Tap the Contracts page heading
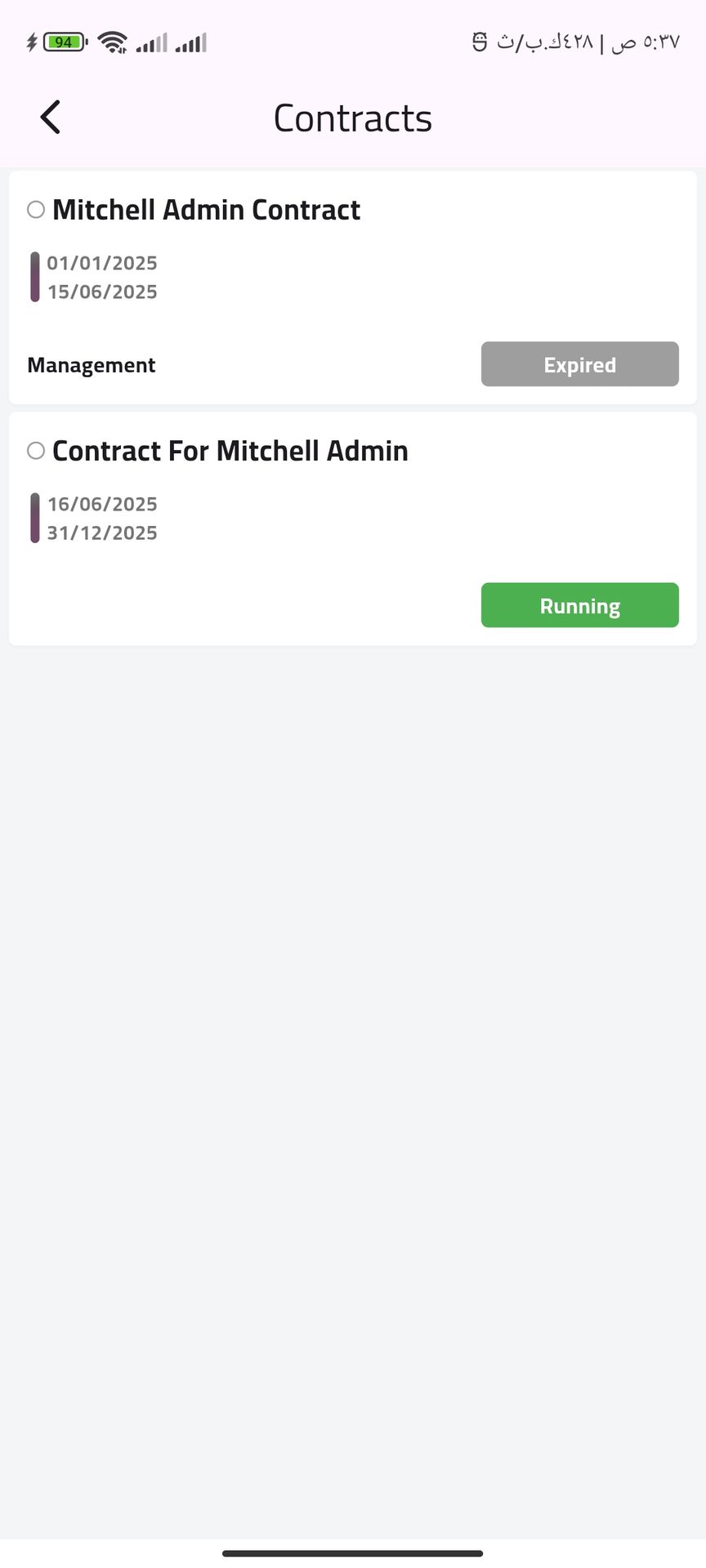 point(352,118)
